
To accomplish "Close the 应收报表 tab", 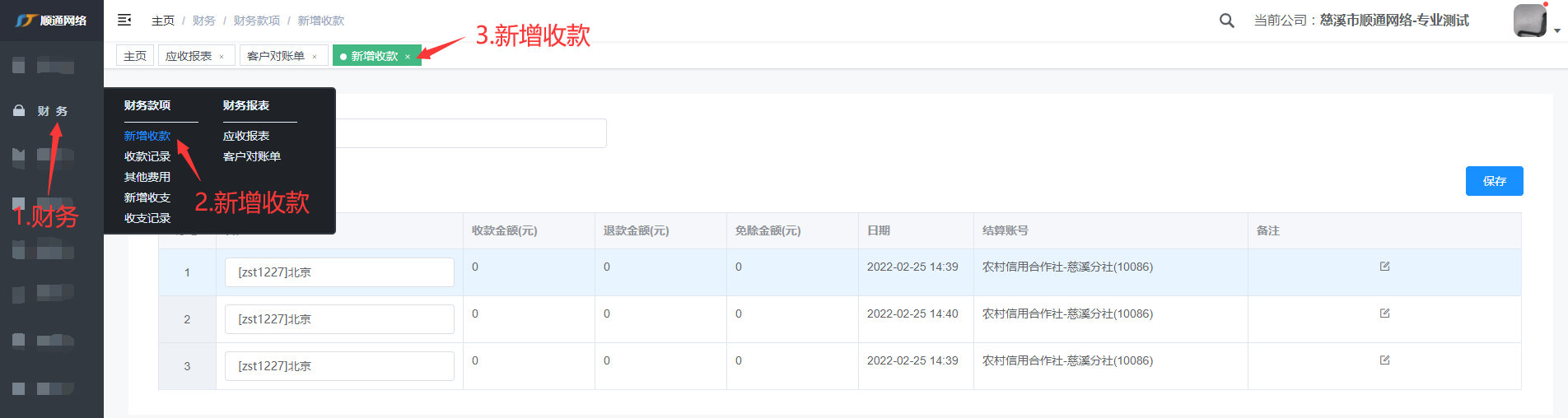I will [222, 57].
